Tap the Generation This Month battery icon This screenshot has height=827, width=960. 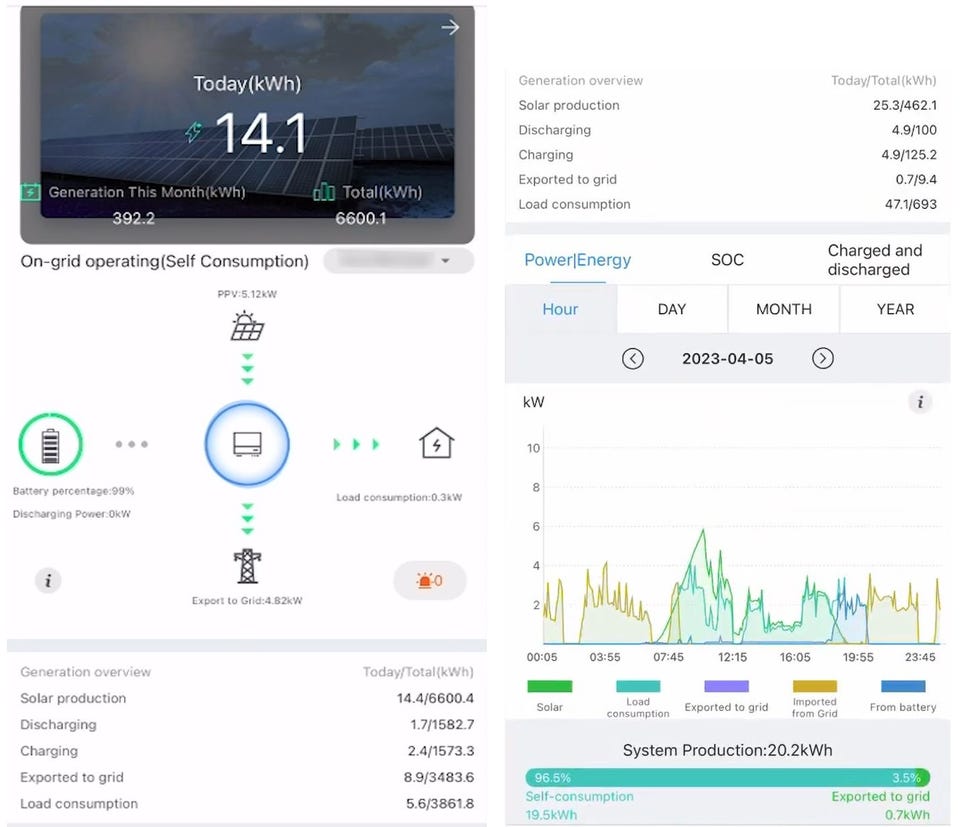(x=30, y=192)
